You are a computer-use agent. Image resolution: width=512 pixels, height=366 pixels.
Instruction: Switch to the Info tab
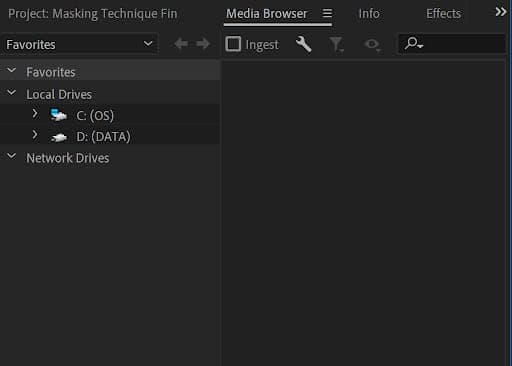[x=369, y=14]
